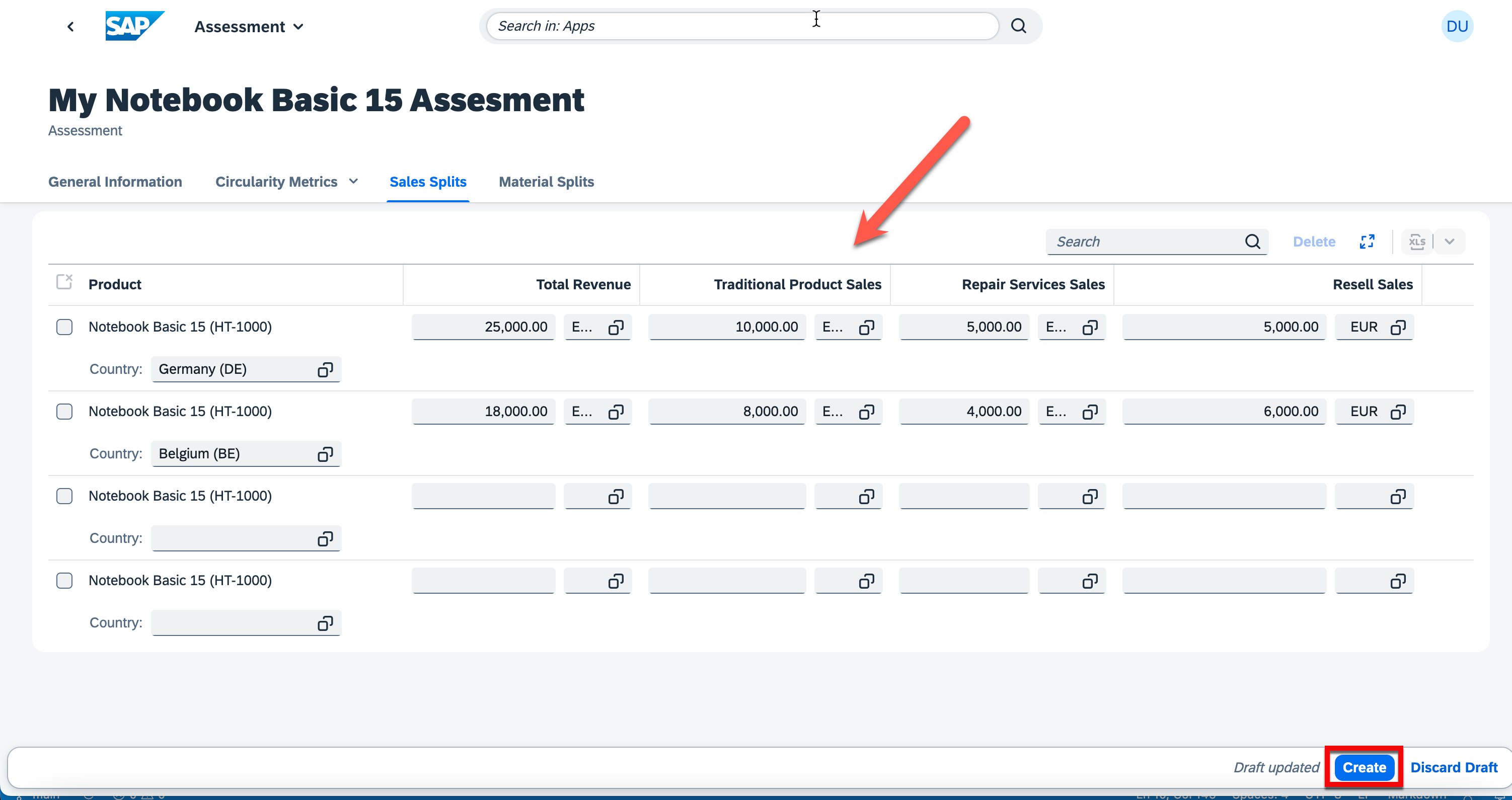The width and height of the screenshot is (1512, 800).
Task: Select the Sales Splits tab
Action: pyautogui.click(x=428, y=182)
